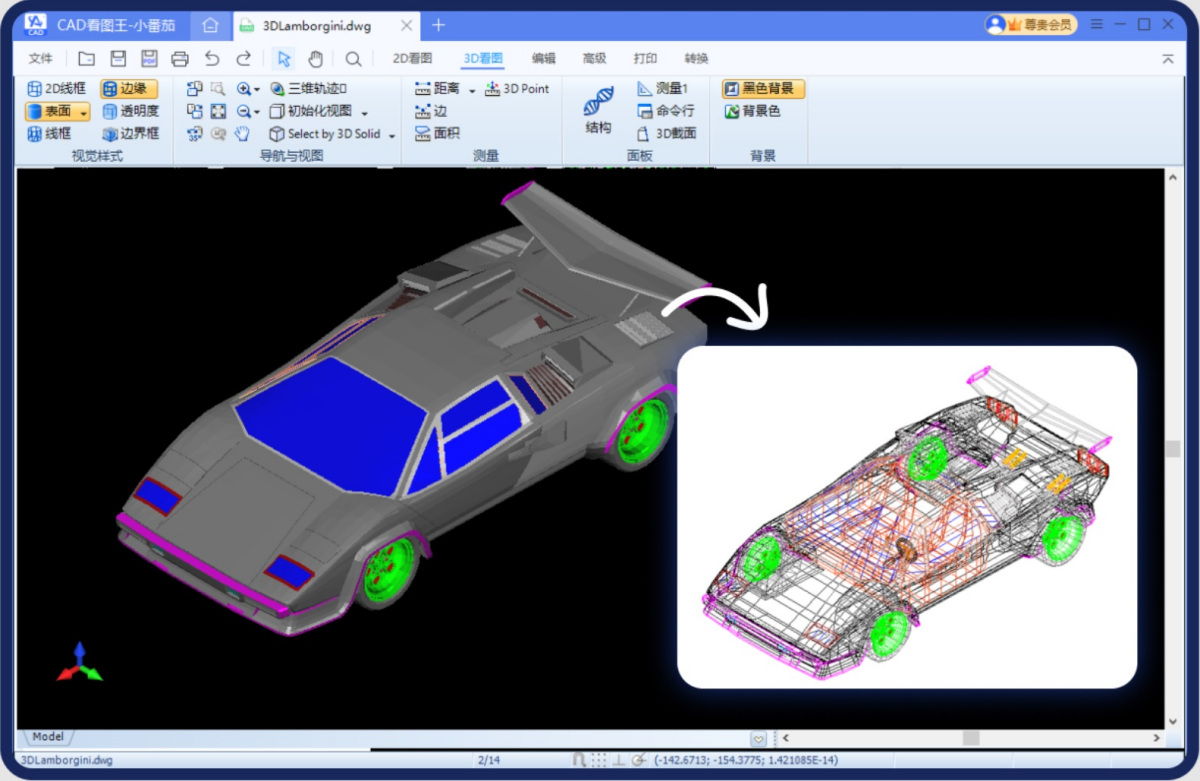This screenshot has width=1200, height=781.
Task: Select the 3D Point measure tool
Action: click(517, 89)
